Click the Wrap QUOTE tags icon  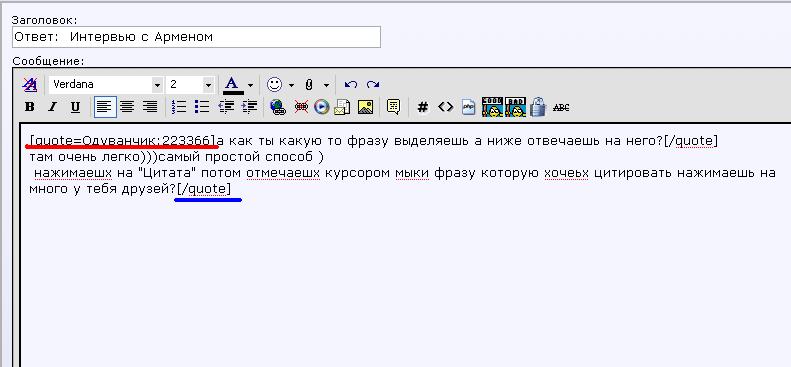point(393,107)
